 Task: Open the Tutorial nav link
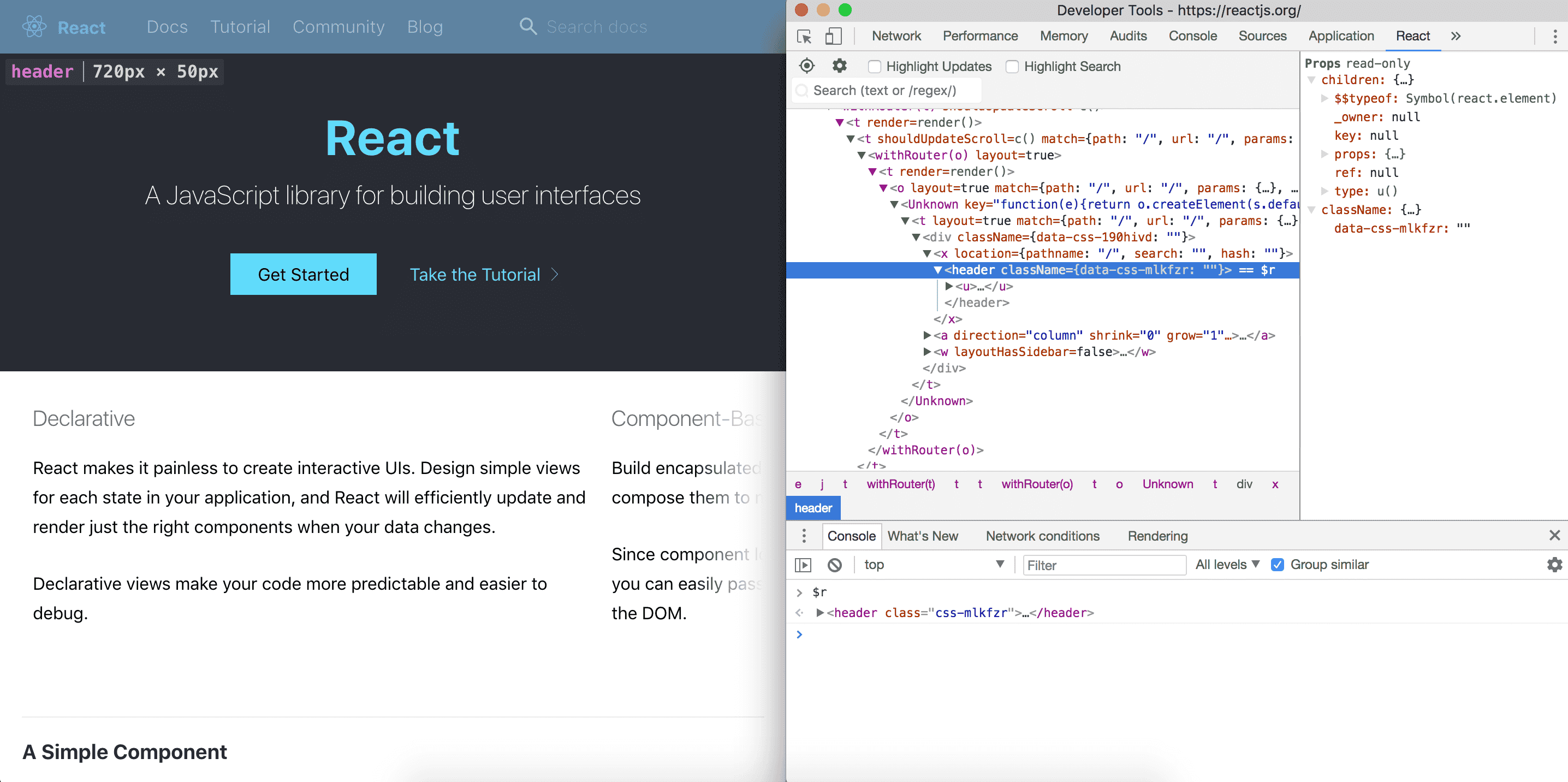pyautogui.click(x=240, y=27)
